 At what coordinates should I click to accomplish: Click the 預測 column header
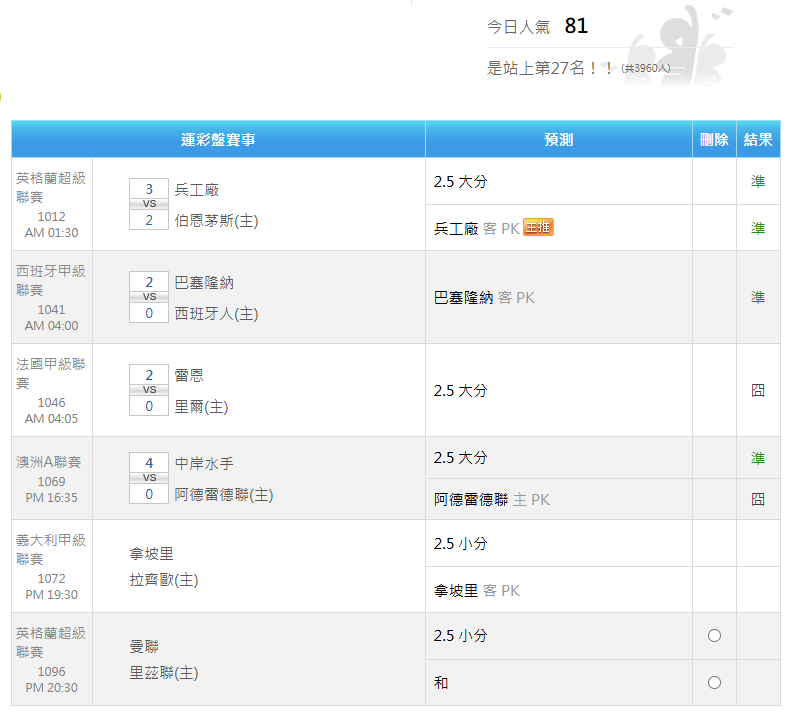click(x=558, y=140)
